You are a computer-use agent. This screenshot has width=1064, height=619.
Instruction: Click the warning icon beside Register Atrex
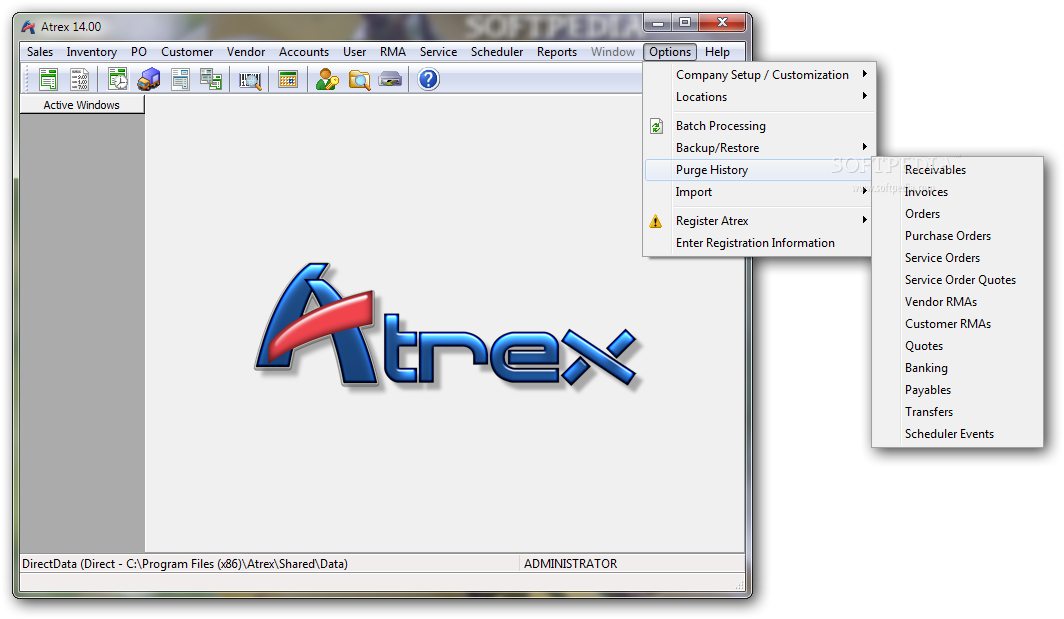656,221
